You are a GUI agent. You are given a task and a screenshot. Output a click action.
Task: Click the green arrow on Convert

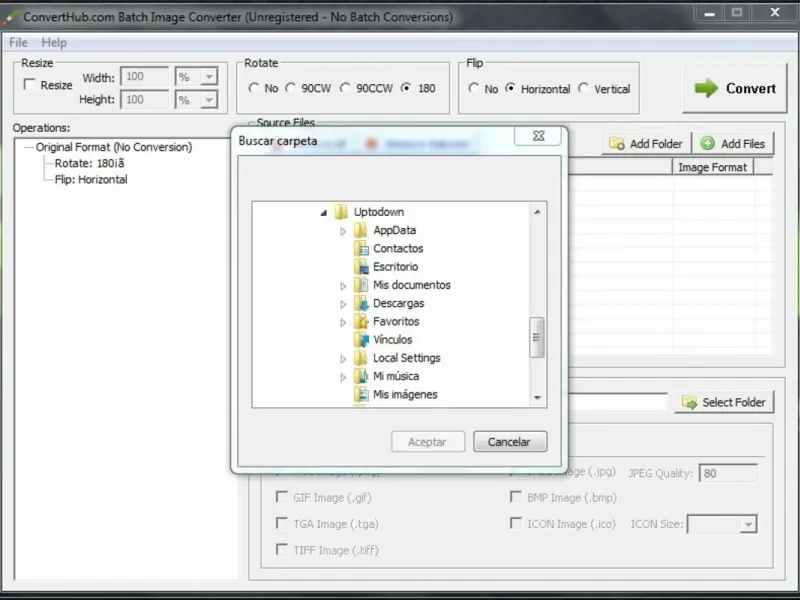point(706,88)
